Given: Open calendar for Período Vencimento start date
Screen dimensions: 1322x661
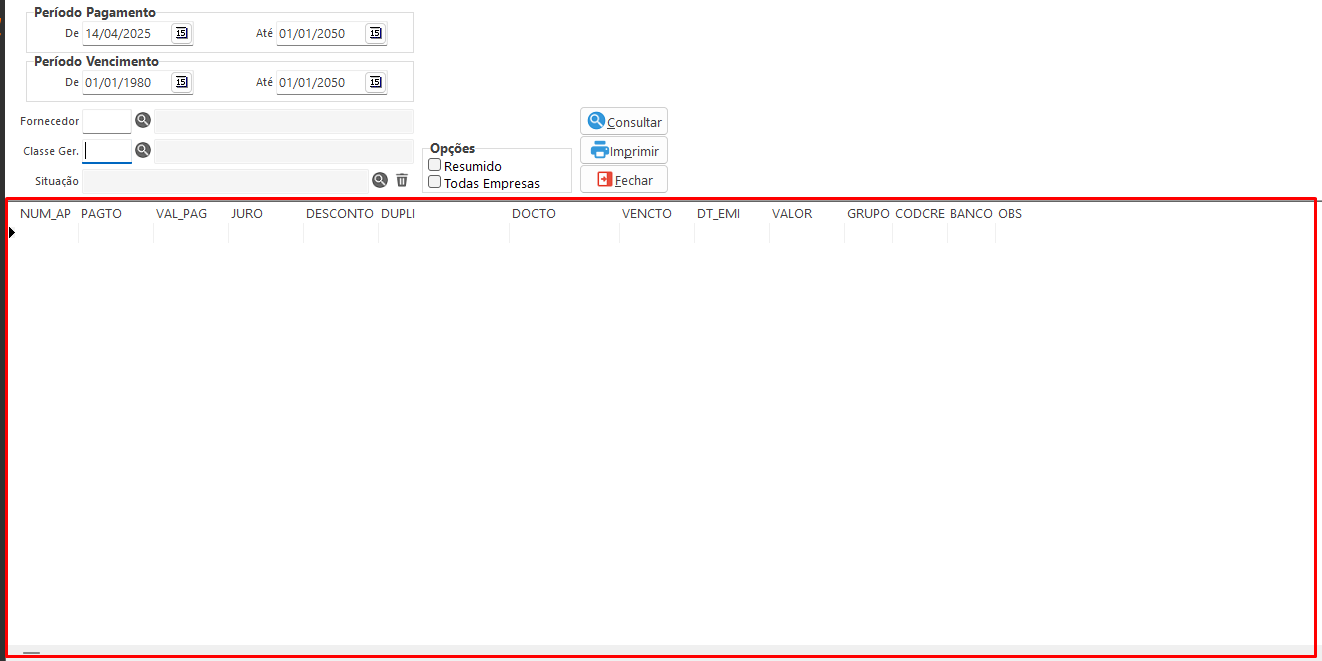Looking at the screenshot, I should [x=181, y=82].
